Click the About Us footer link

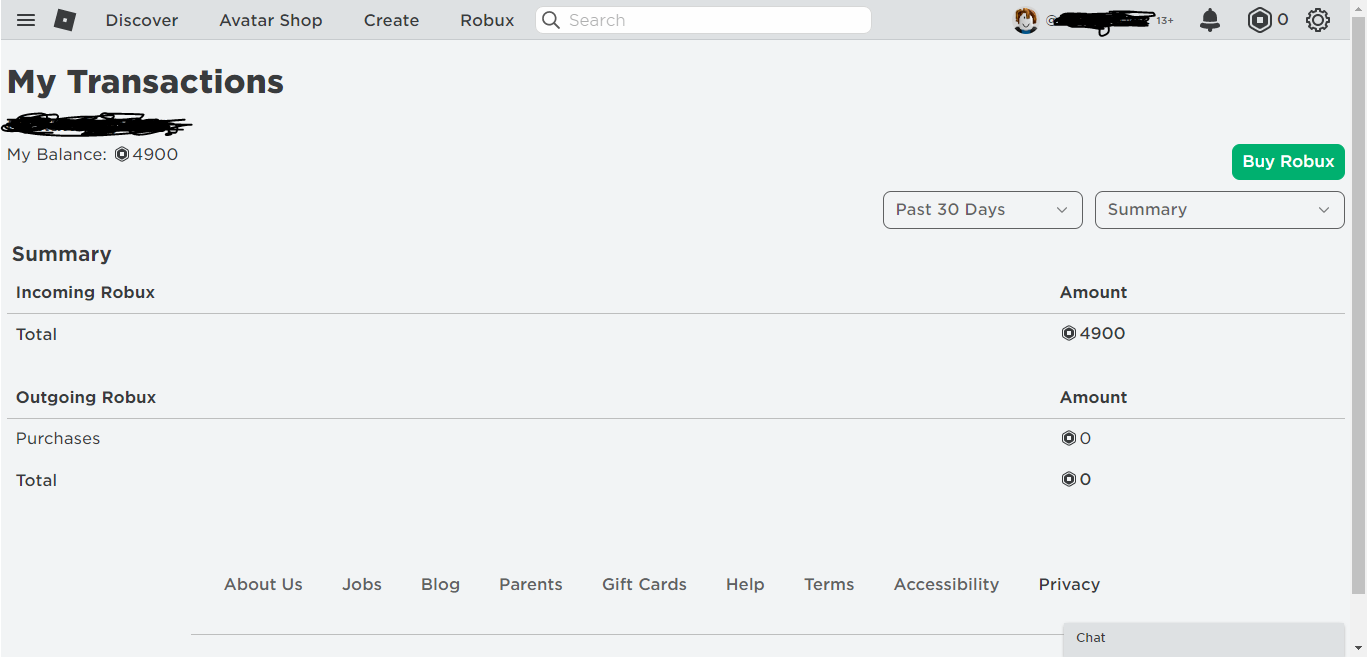tap(263, 584)
